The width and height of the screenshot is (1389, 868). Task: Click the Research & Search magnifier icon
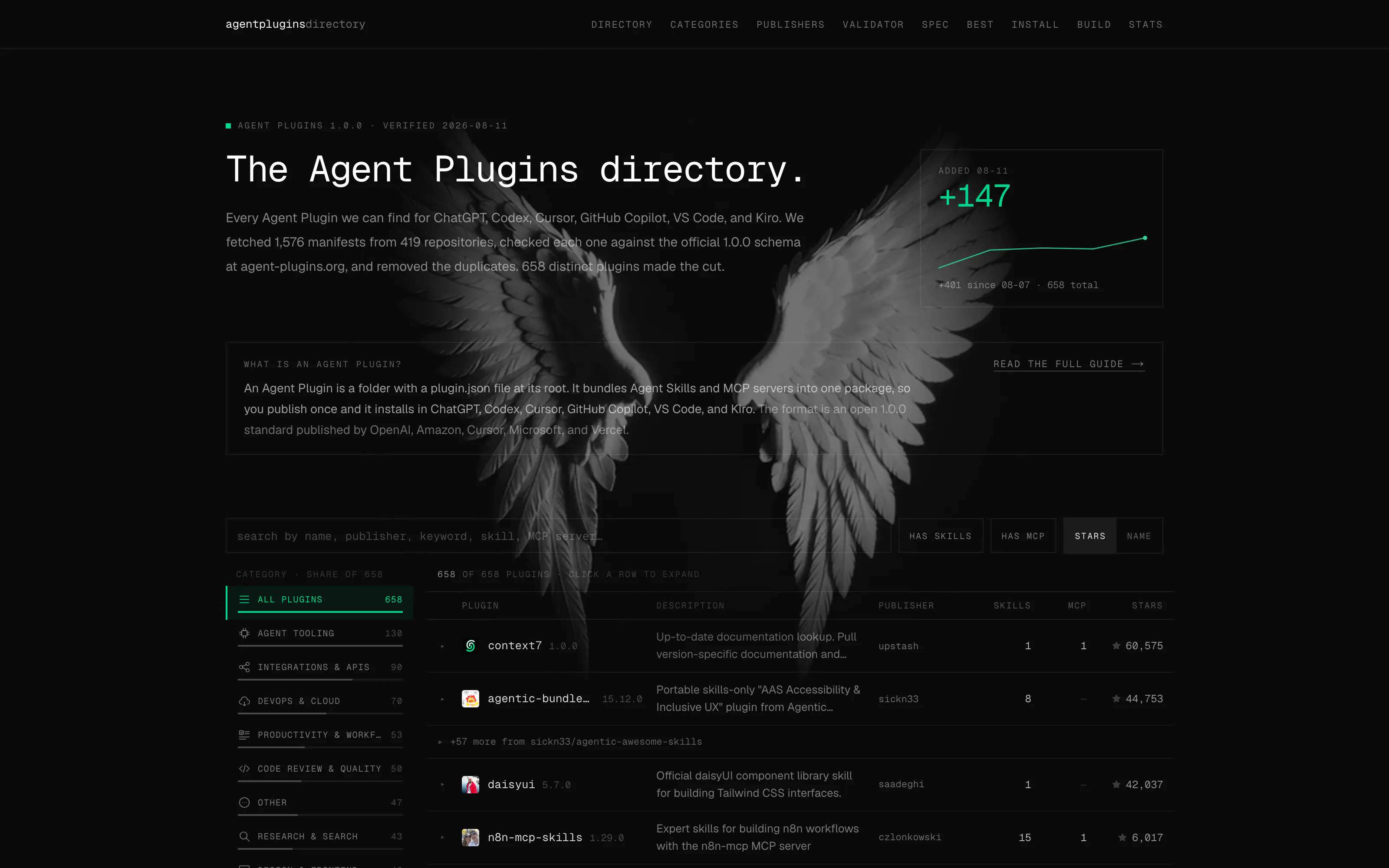tap(244, 836)
